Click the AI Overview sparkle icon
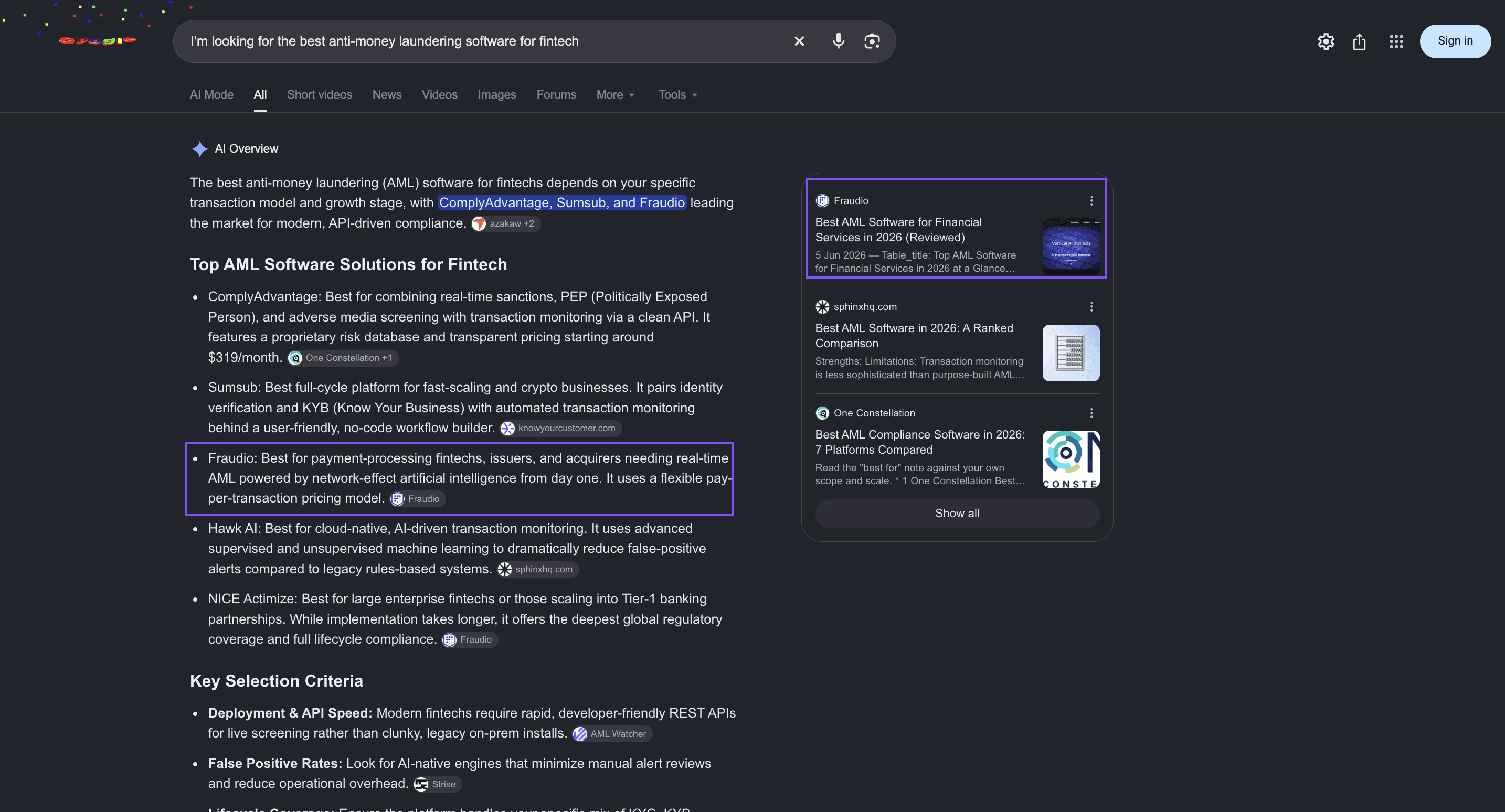The height and width of the screenshot is (812, 1505). [x=199, y=149]
